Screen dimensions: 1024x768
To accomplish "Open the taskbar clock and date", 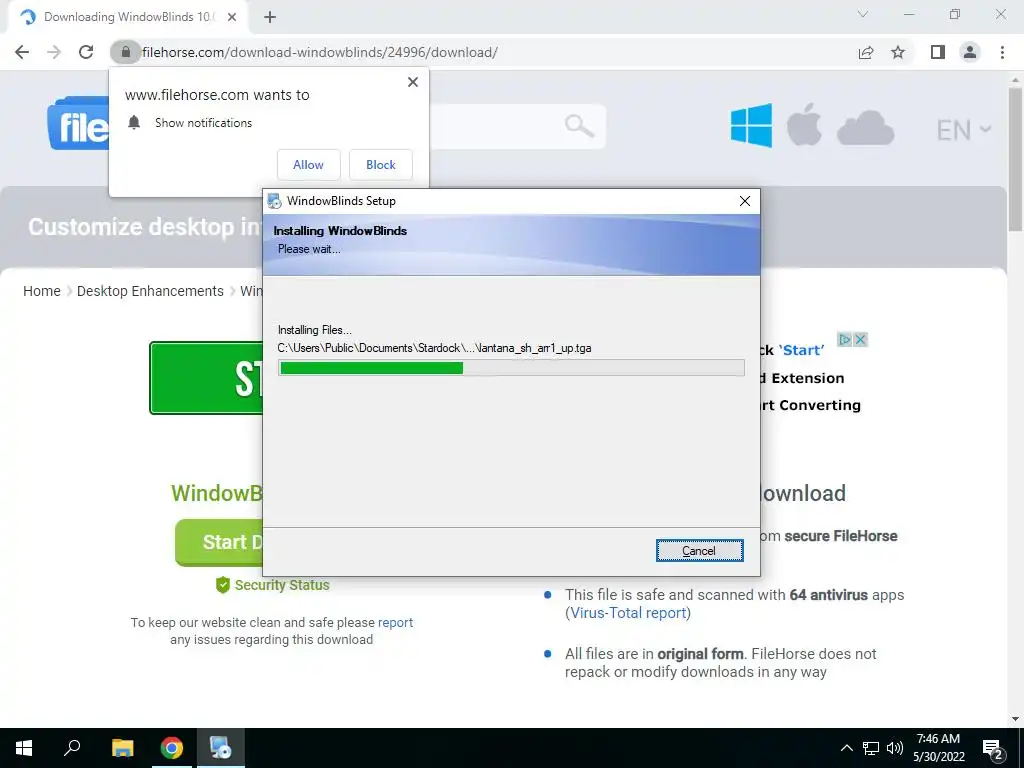I will pyautogui.click(x=938, y=748).
